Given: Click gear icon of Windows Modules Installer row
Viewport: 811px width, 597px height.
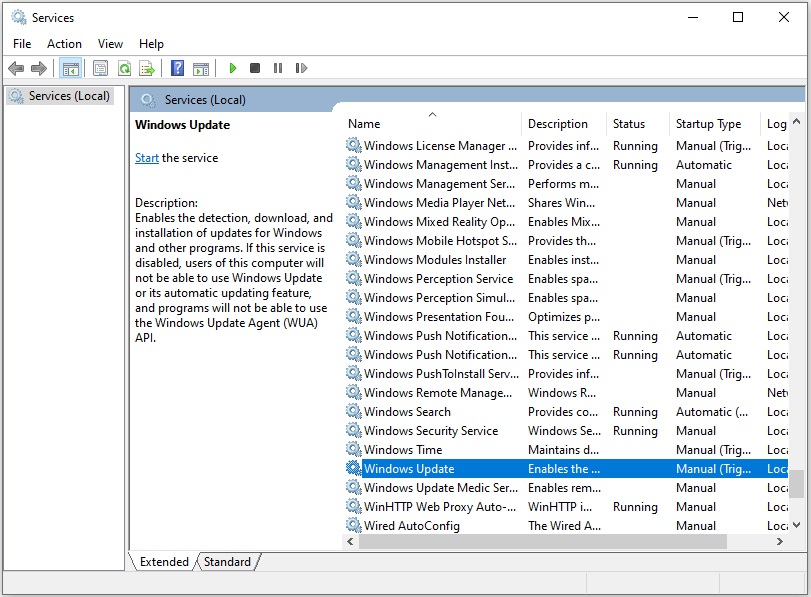Looking at the screenshot, I should click(x=354, y=259).
